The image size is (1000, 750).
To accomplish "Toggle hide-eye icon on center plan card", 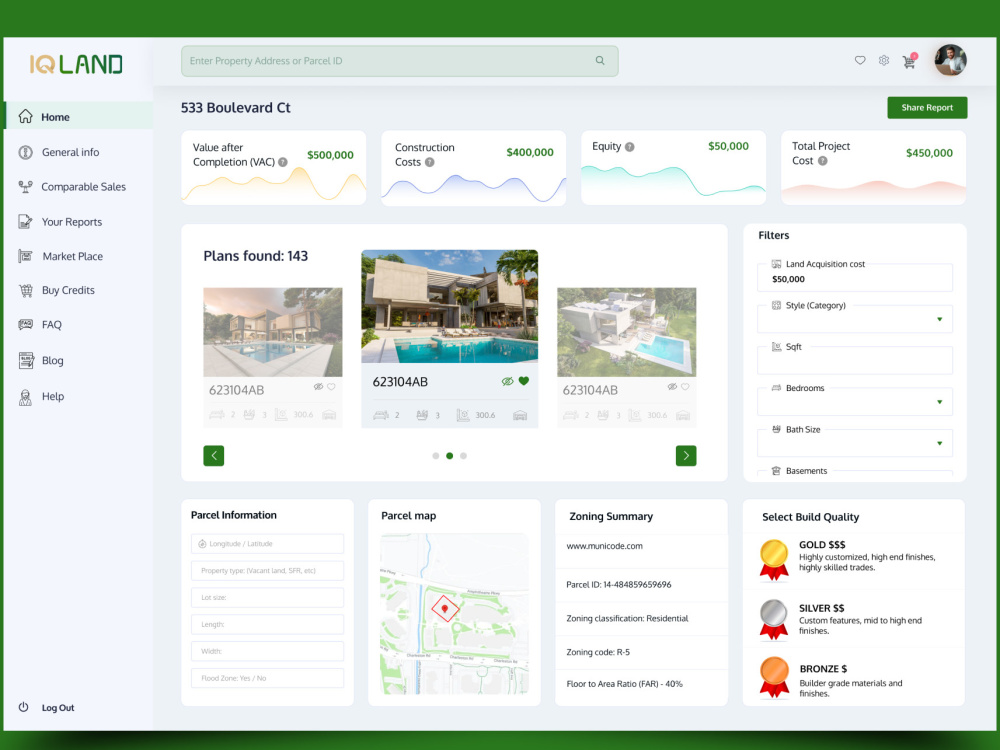I will click(508, 381).
